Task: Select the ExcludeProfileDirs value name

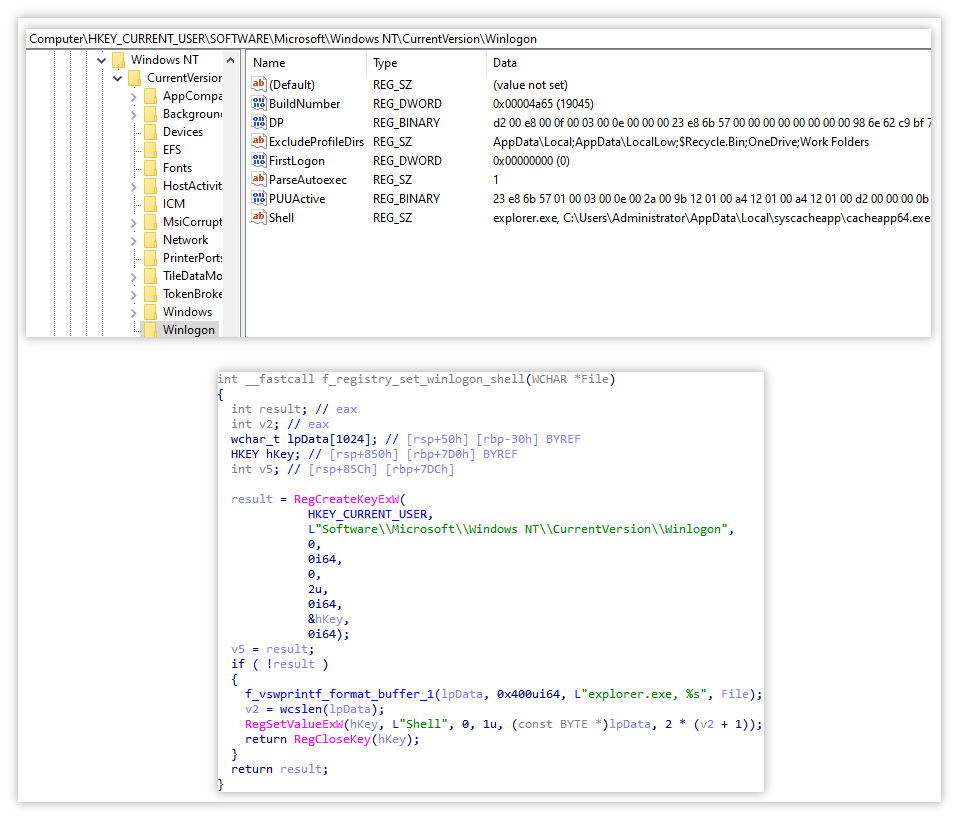Action: point(316,142)
